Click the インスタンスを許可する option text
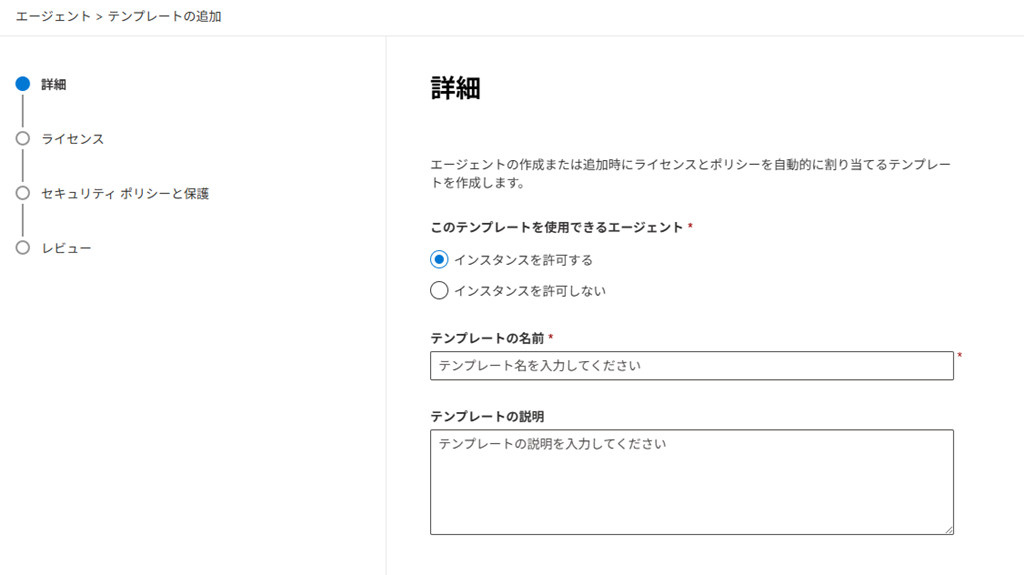Image resolution: width=1024 pixels, height=575 pixels. 523,259
